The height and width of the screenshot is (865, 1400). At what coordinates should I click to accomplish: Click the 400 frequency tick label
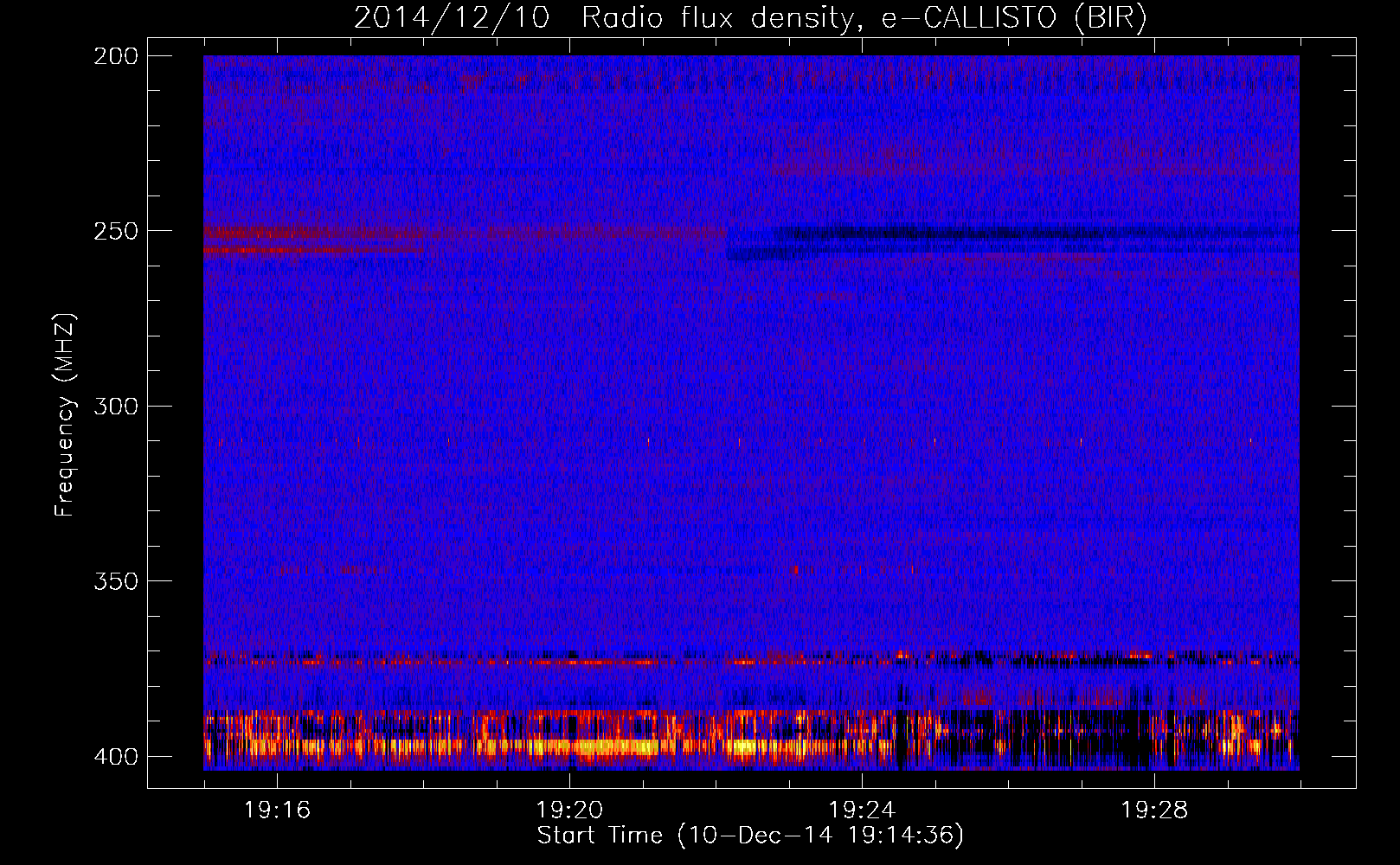click(x=115, y=757)
